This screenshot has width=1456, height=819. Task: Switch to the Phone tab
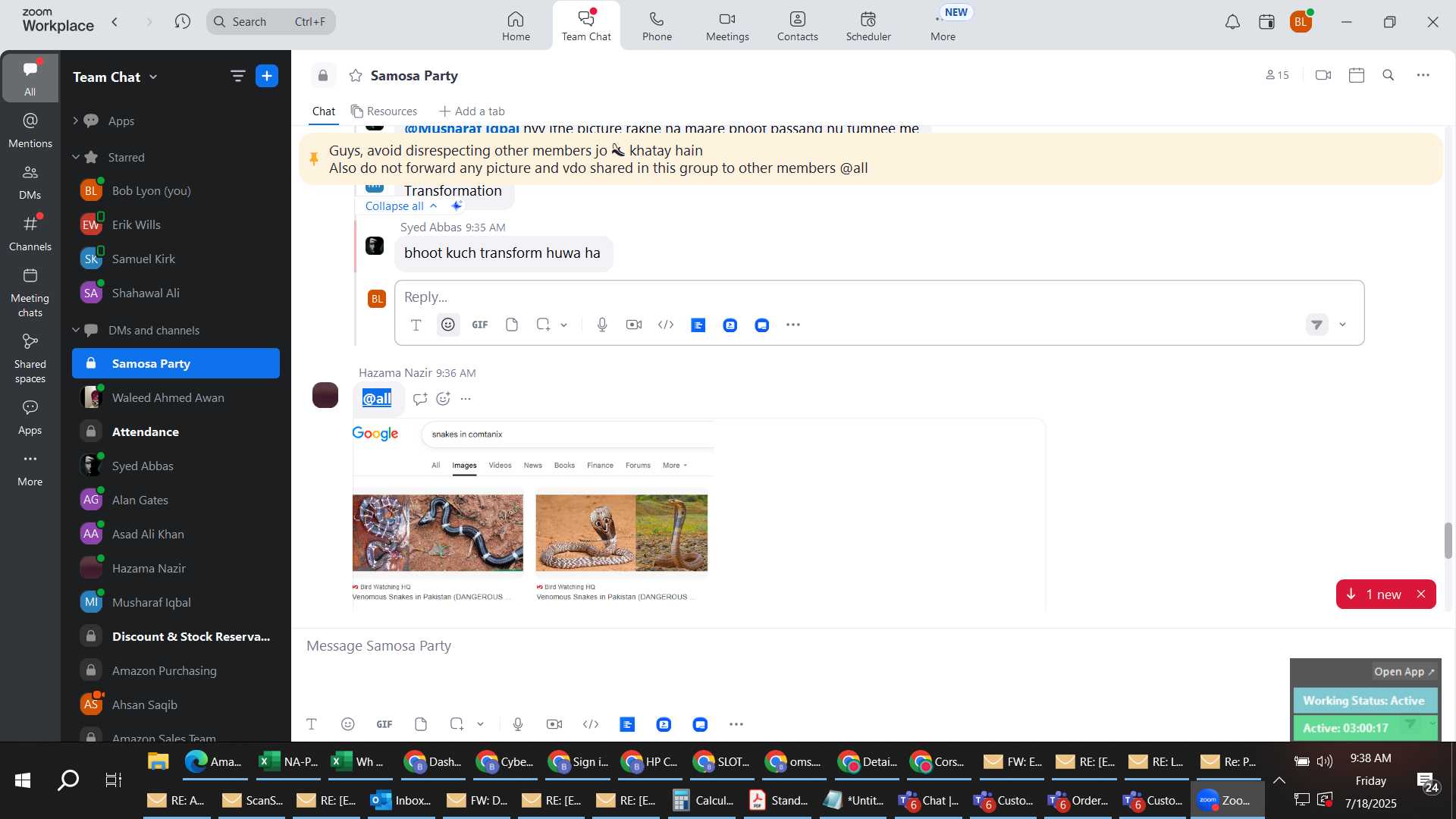coord(657,26)
